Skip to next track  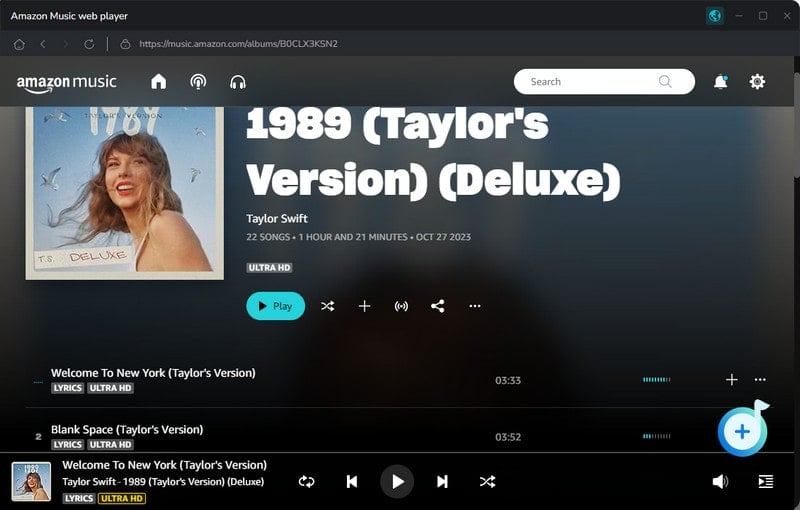[x=442, y=481]
